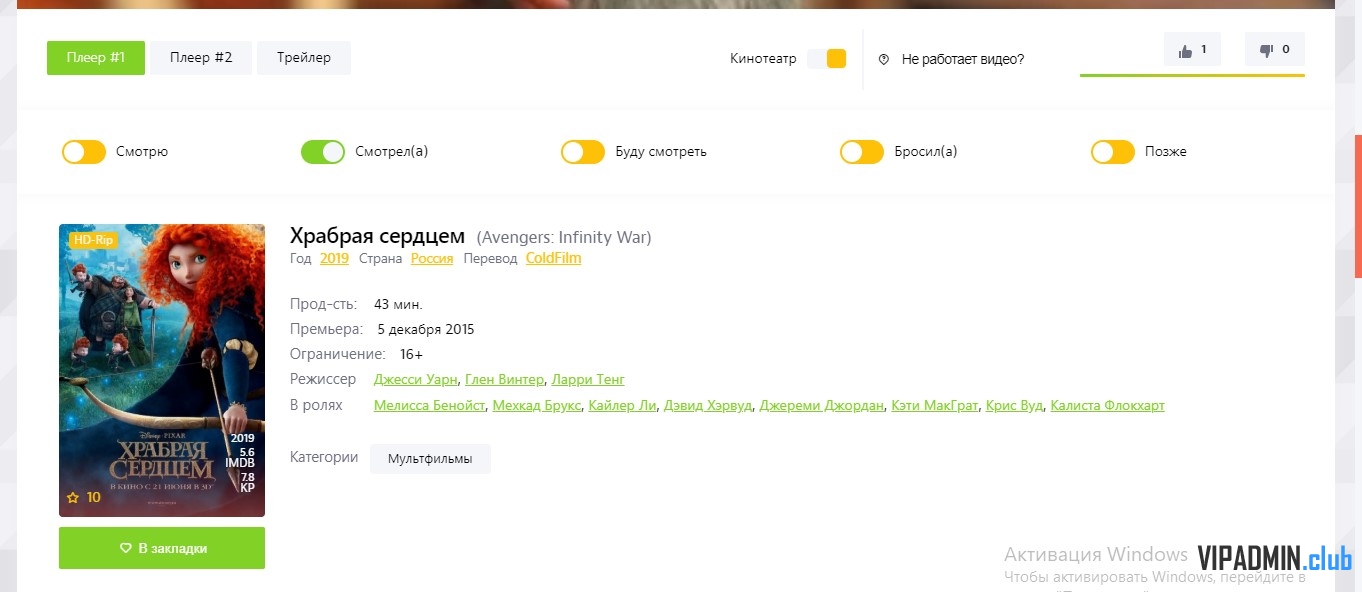Open actor 'Крис Вуд' link
Viewport: 1362px width, 592px height.
(x=1015, y=406)
